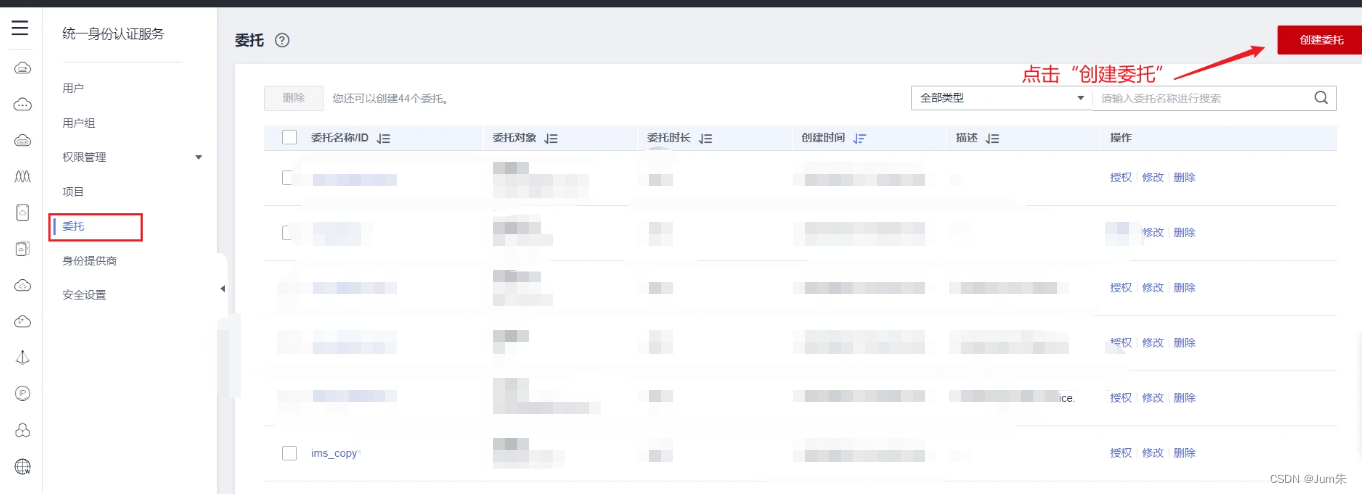Open 用户 in the sidebar
This screenshot has width=1362, height=494.
pyautogui.click(x=73, y=89)
